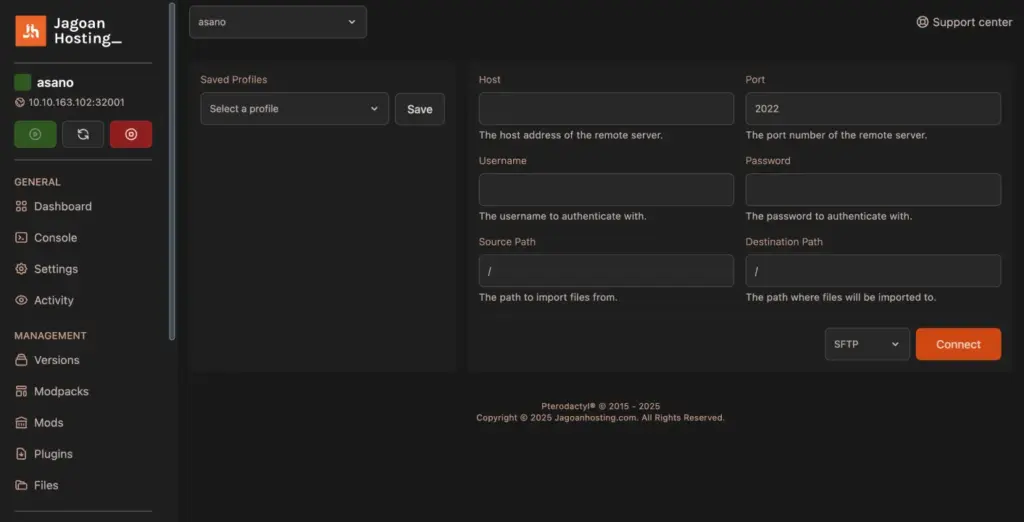Open the Select a profile dropdown
Screen dimensions: 1024x522
[295, 108]
